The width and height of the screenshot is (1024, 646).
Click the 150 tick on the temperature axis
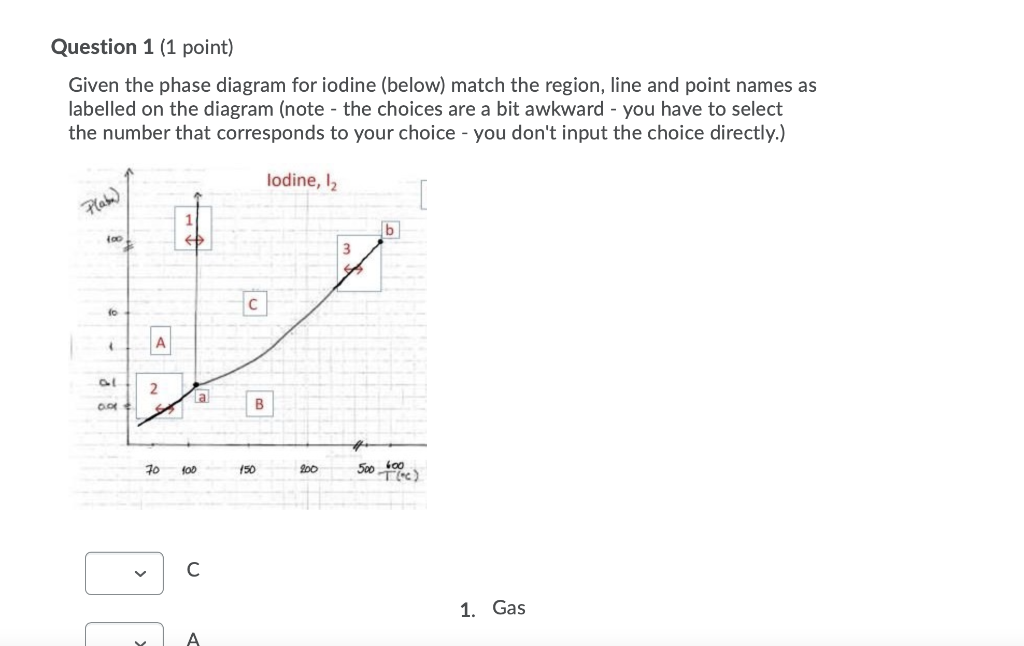[x=247, y=469]
